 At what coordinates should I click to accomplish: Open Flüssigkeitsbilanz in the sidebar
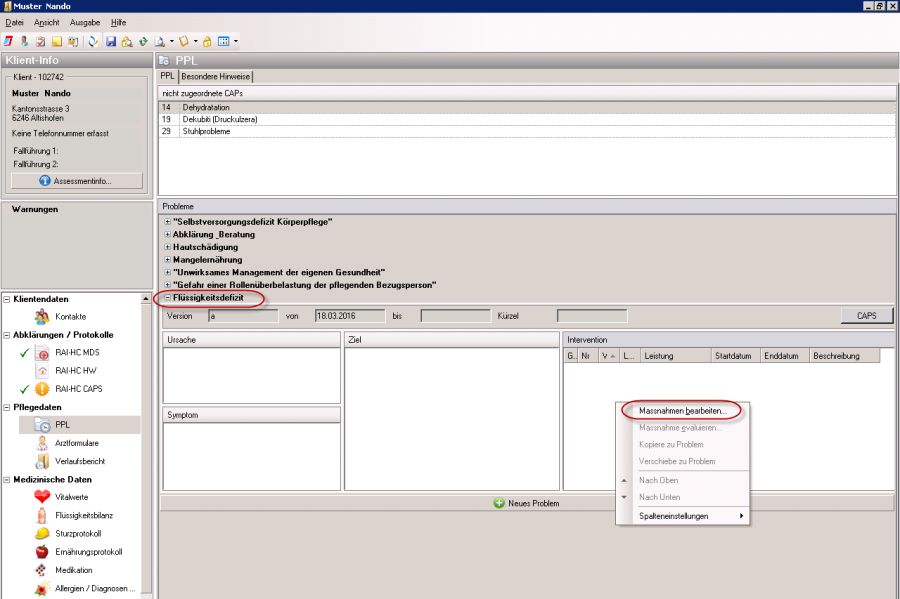82,515
